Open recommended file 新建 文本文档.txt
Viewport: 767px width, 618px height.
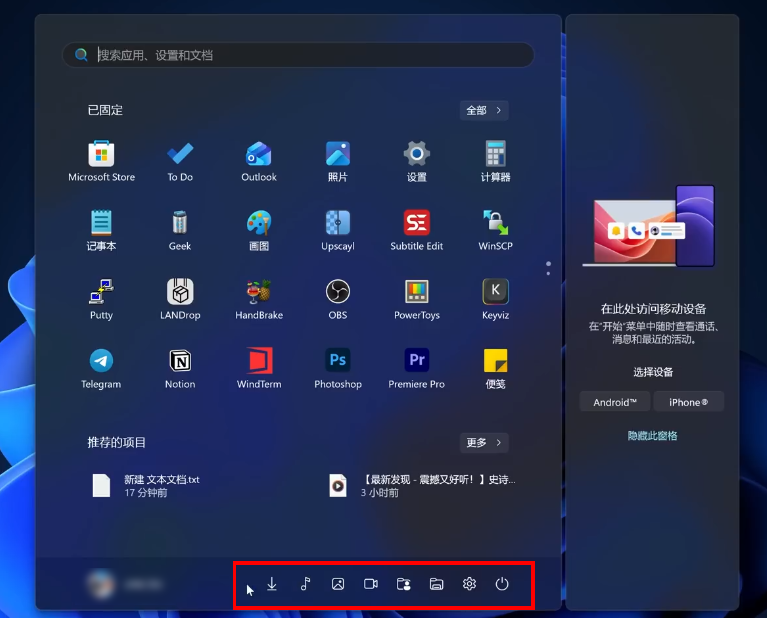click(x=147, y=485)
